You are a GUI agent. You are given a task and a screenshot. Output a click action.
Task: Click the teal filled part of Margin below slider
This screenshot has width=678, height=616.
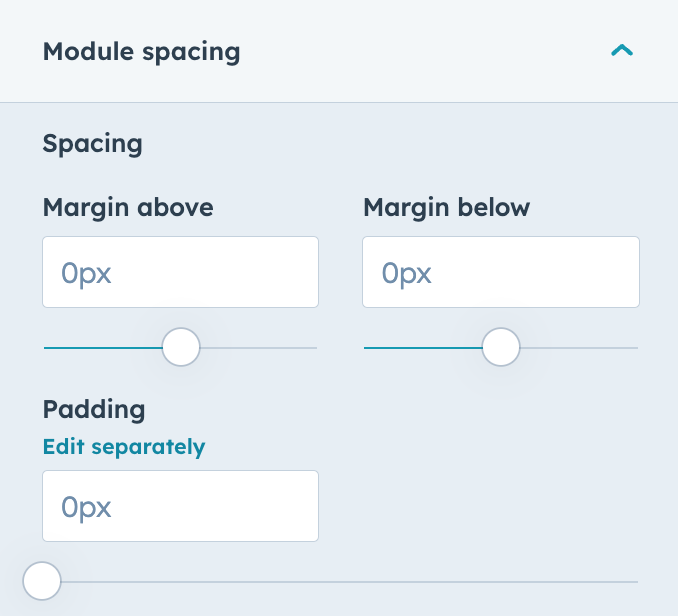tap(423, 348)
